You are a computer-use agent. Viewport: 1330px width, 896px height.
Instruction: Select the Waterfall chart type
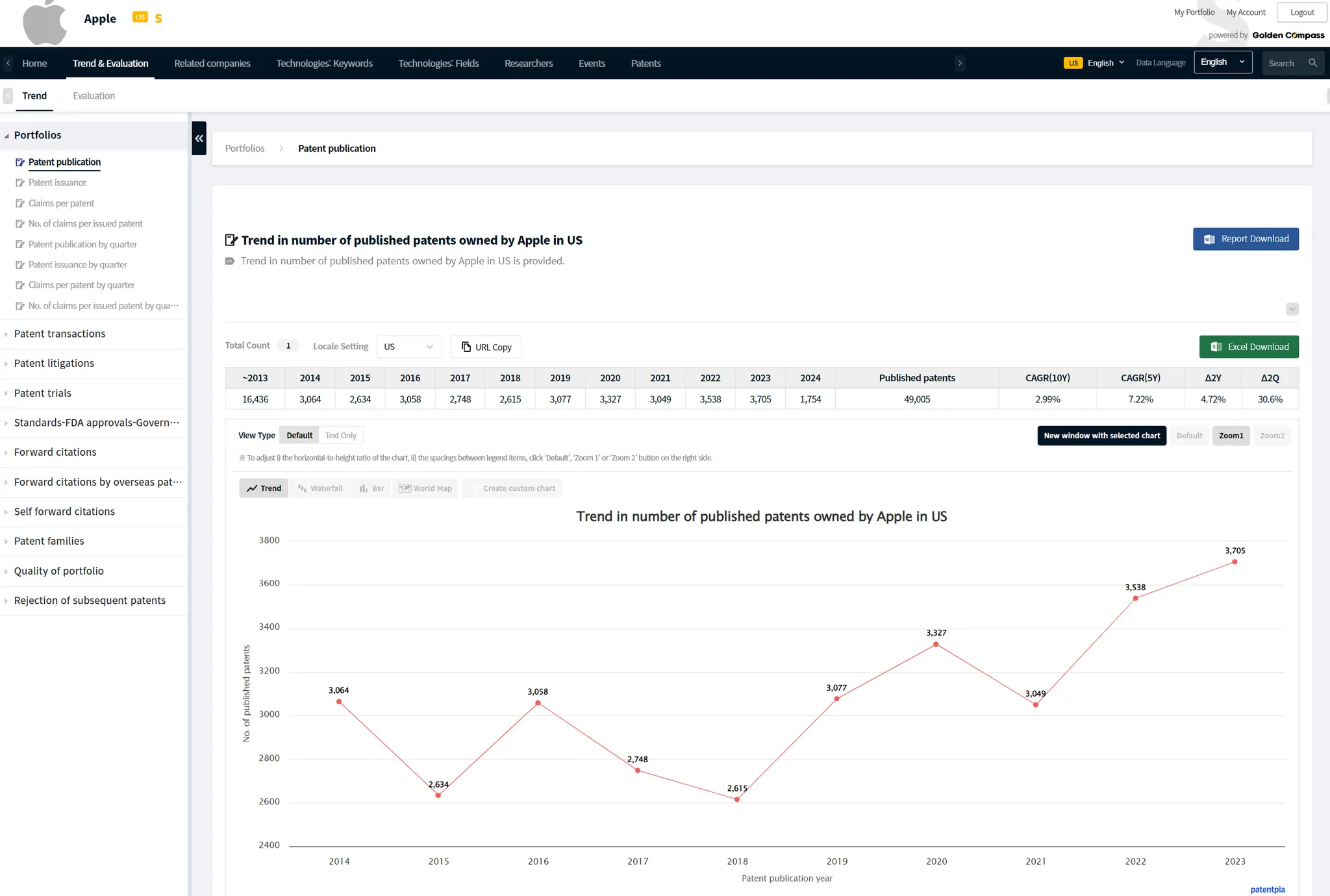tap(320, 488)
